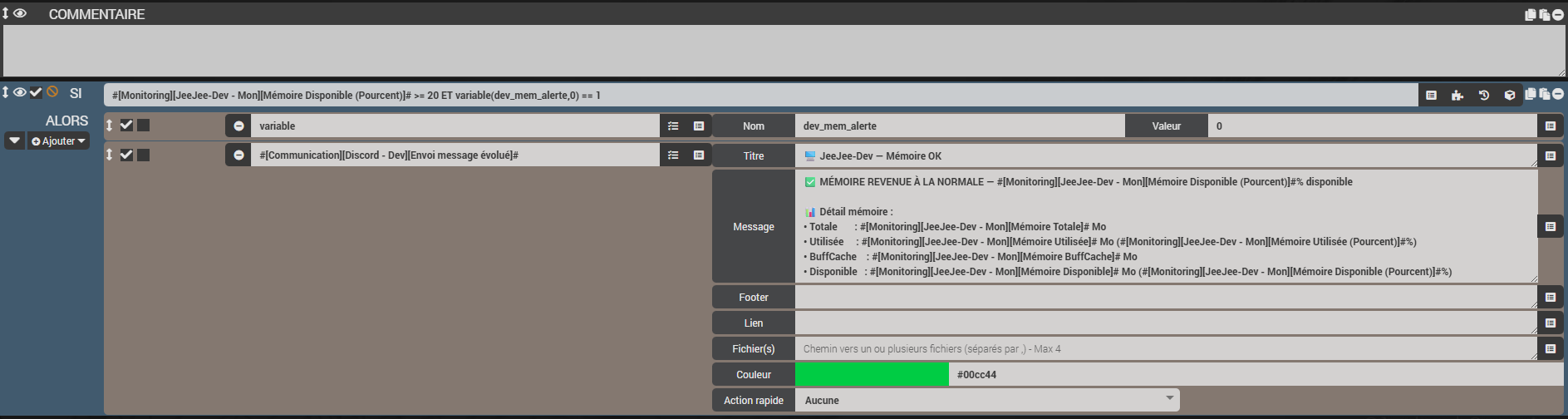Focus the Fichier(s) path field

[1166, 348]
